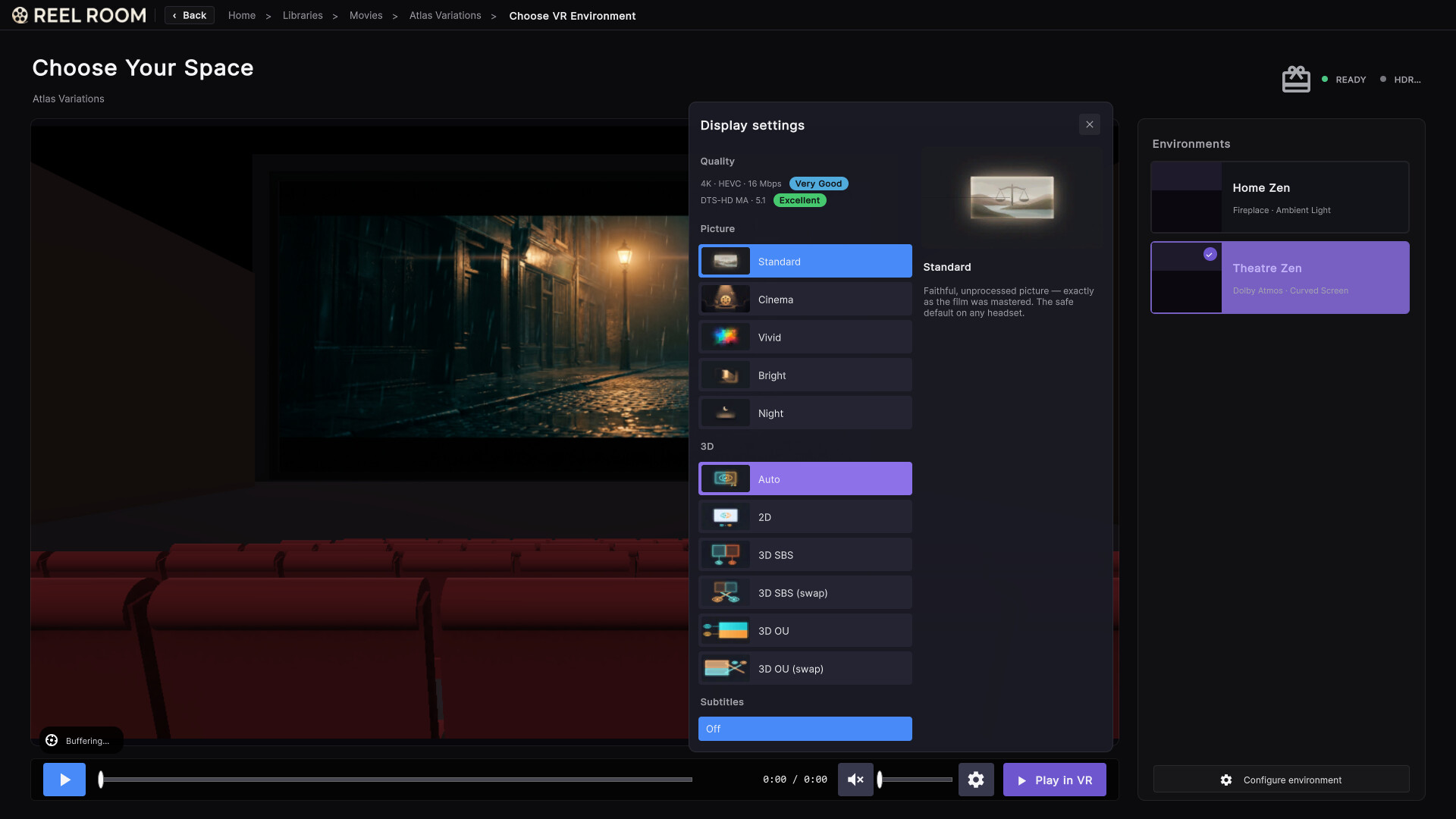
Task: Click the play button in player bar
Action: [64, 780]
